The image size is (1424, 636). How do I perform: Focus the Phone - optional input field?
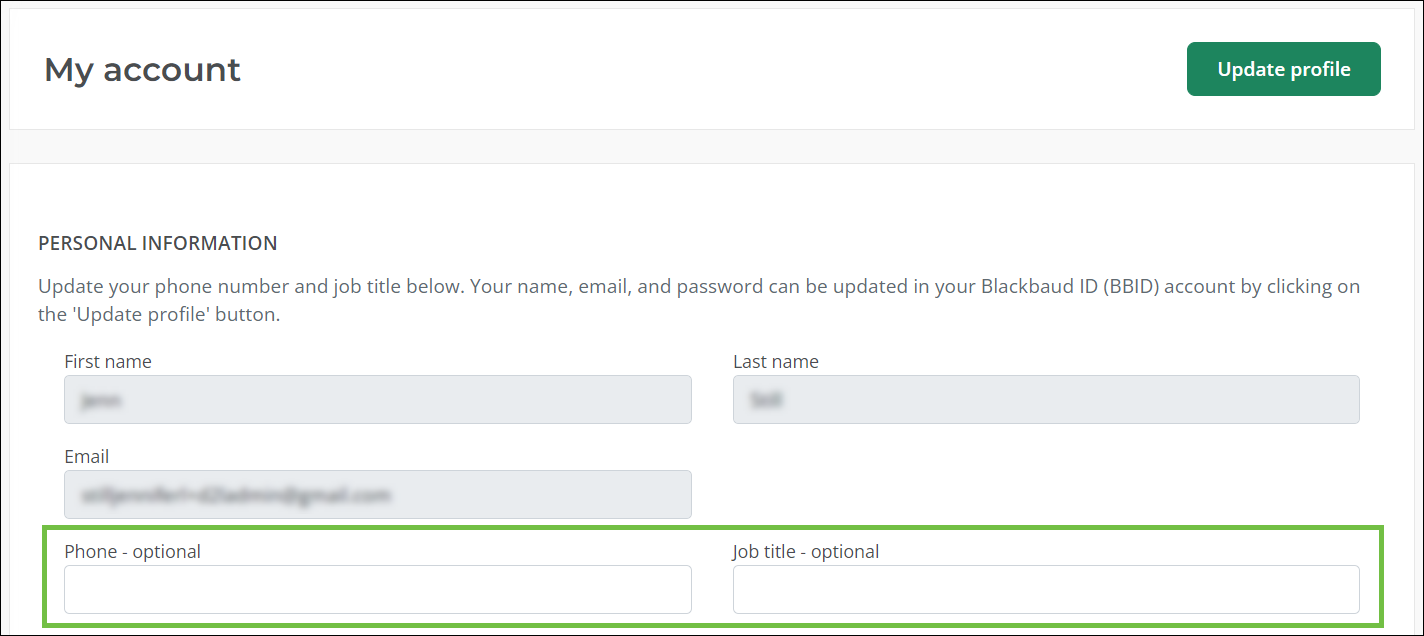(x=377, y=589)
